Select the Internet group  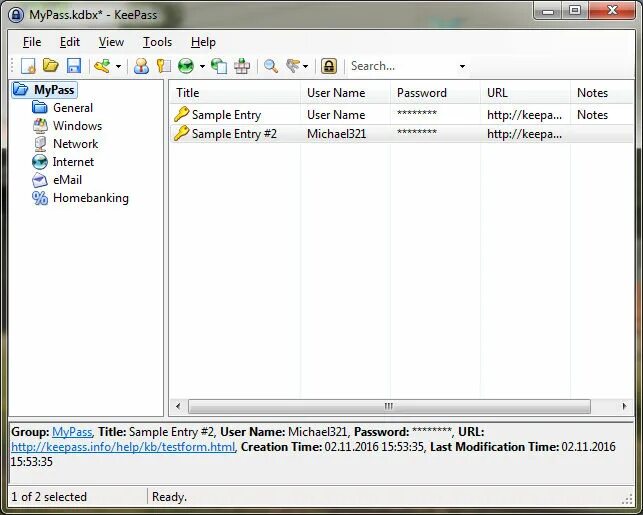(x=73, y=162)
